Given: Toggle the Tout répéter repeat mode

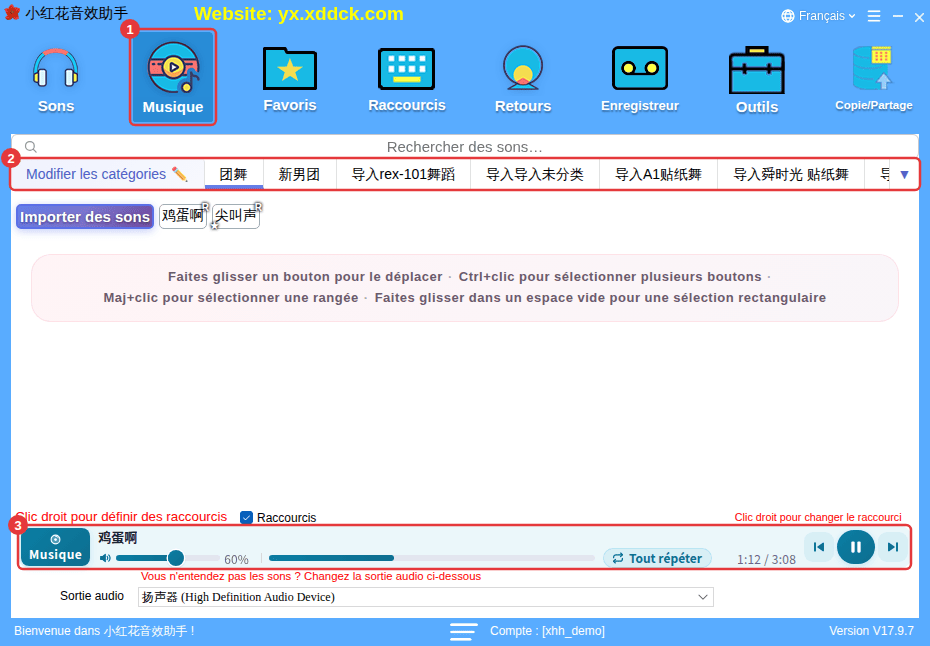Looking at the screenshot, I should pyautogui.click(x=657, y=558).
